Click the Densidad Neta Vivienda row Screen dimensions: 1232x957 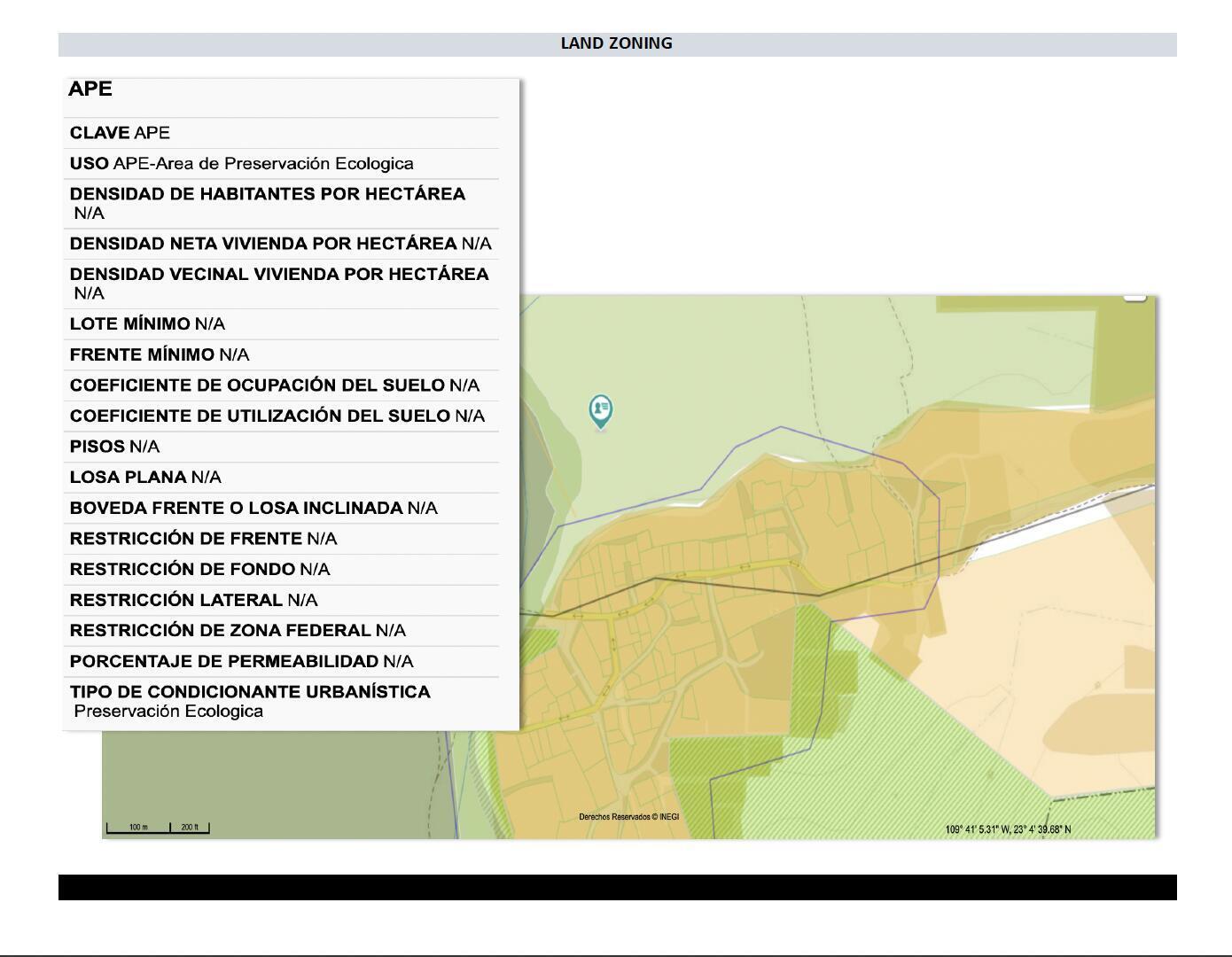(x=280, y=244)
